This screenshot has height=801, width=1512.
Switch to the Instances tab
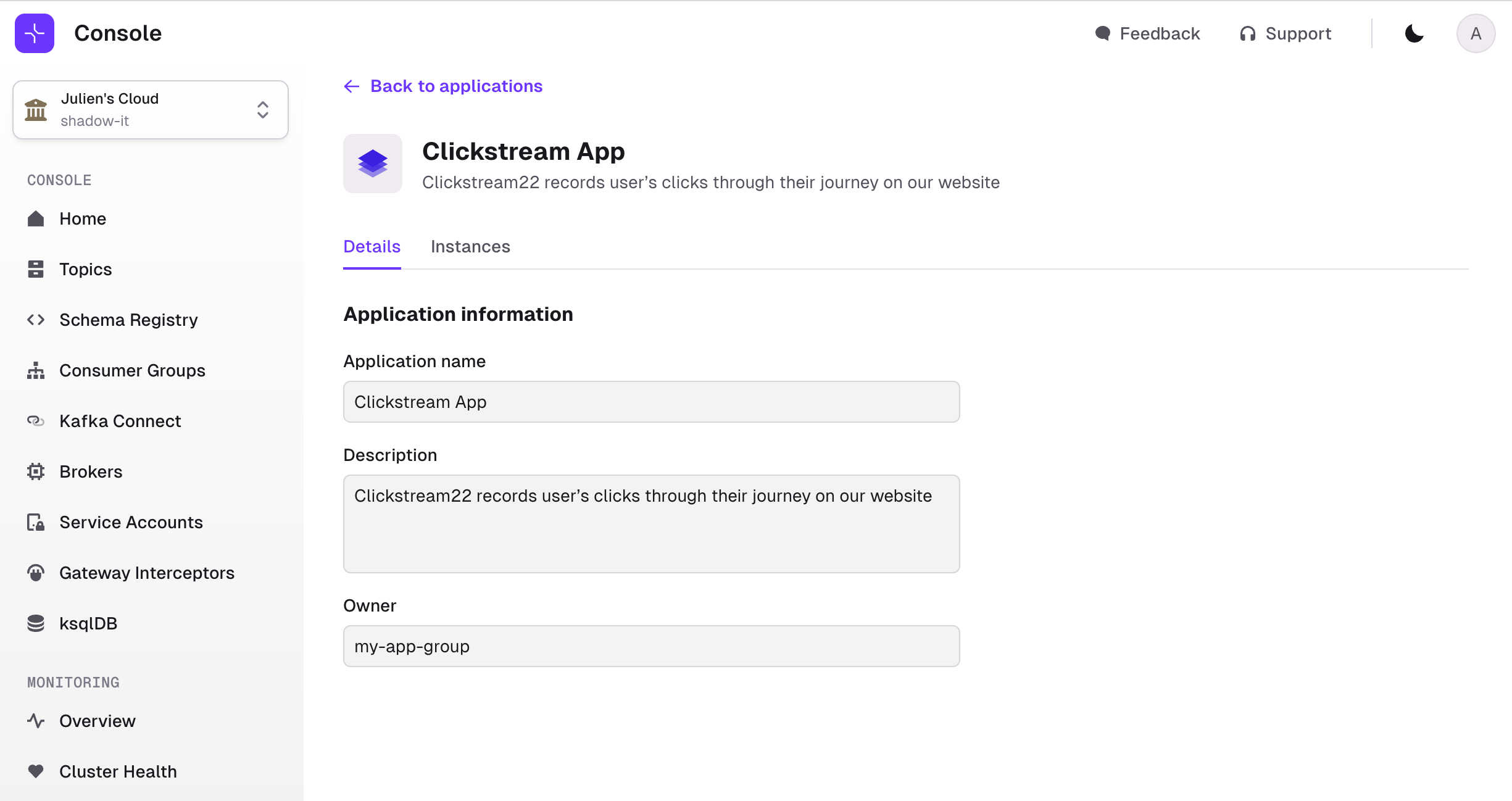[470, 246]
